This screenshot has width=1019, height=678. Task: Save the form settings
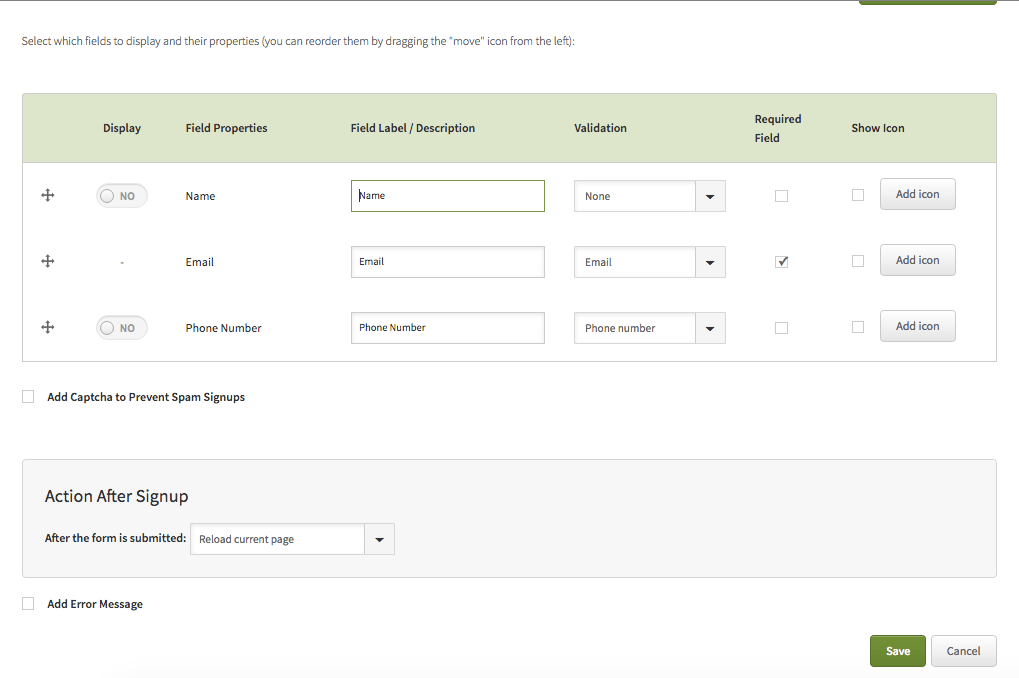[897, 651]
